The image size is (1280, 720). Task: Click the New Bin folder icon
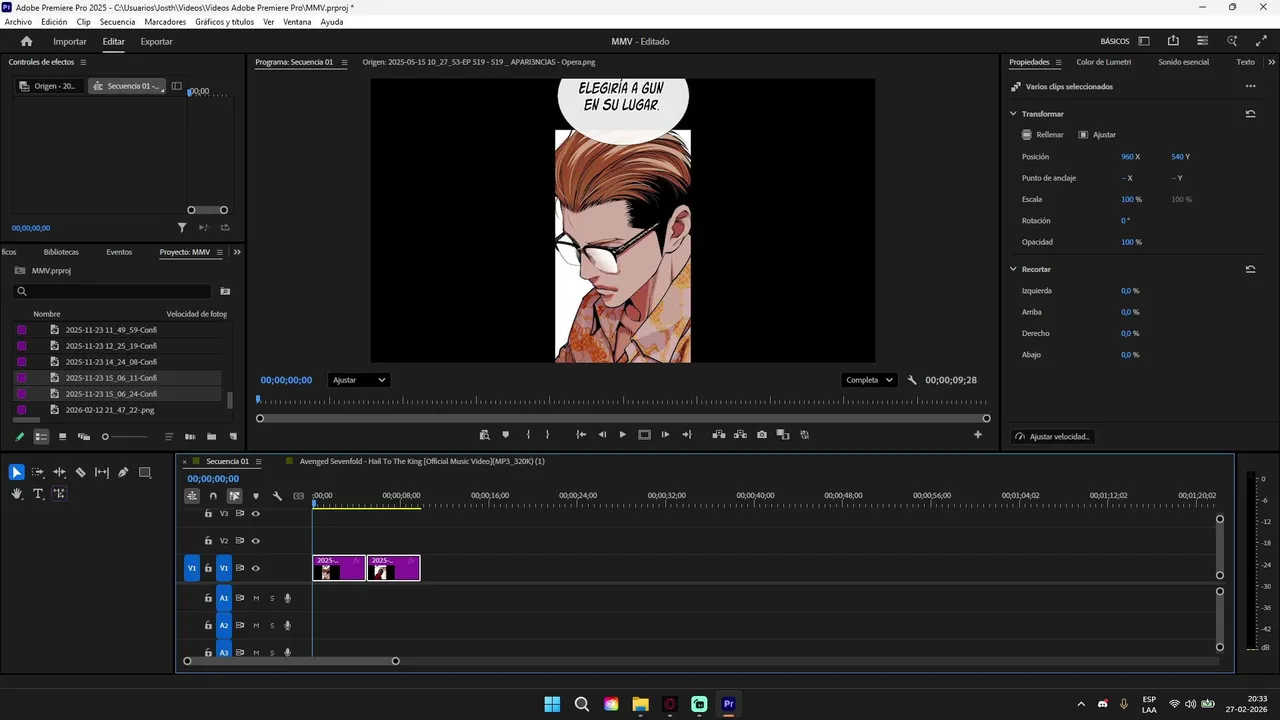[x=211, y=437]
